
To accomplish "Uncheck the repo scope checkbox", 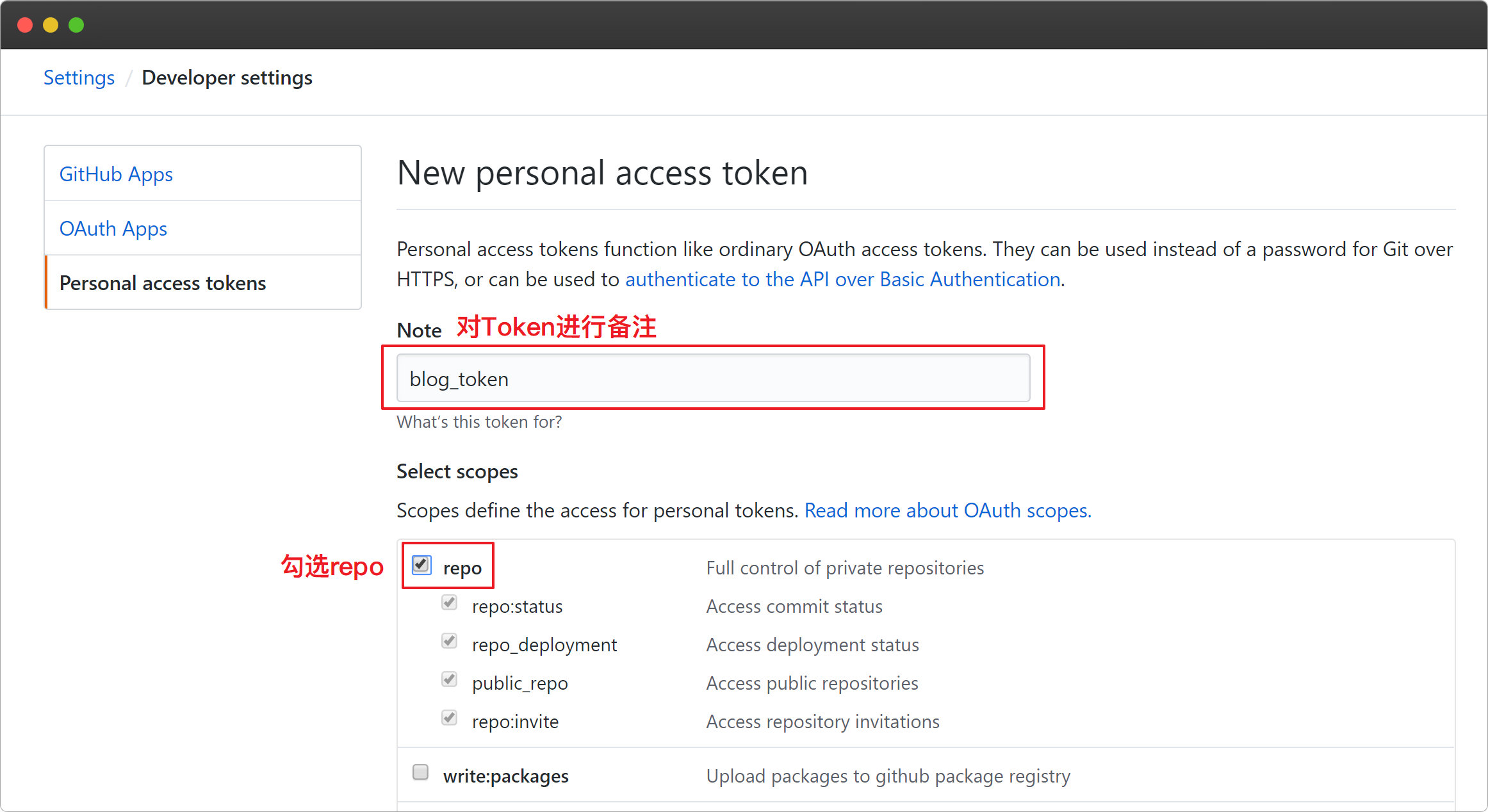I will (x=421, y=565).
